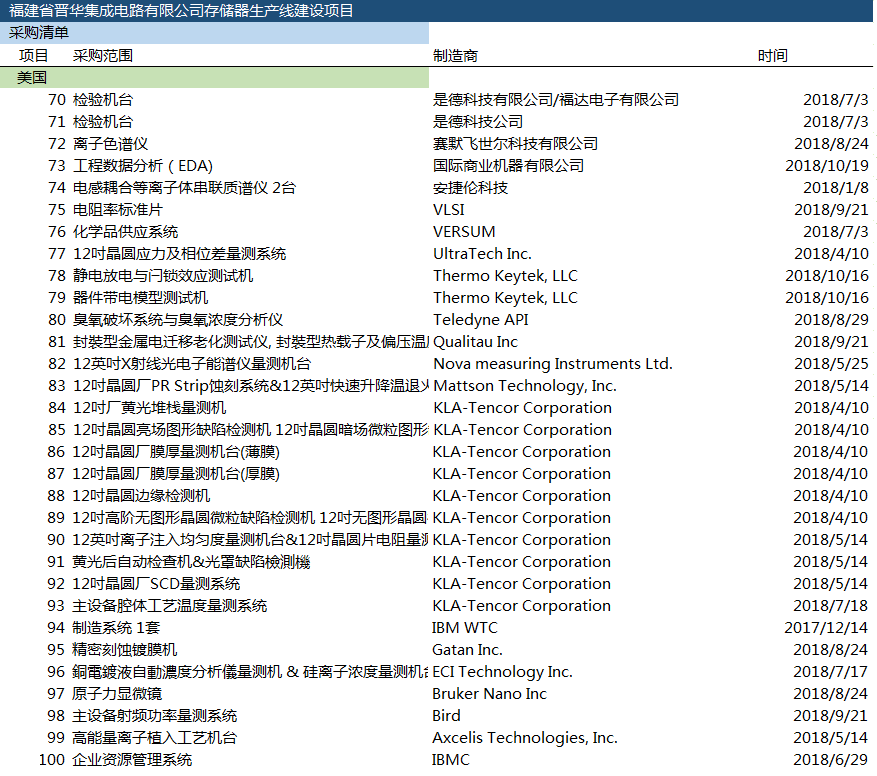Click the IBM WTC manufacturer cell
This screenshot has height=776, width=877.
[464, 628]
